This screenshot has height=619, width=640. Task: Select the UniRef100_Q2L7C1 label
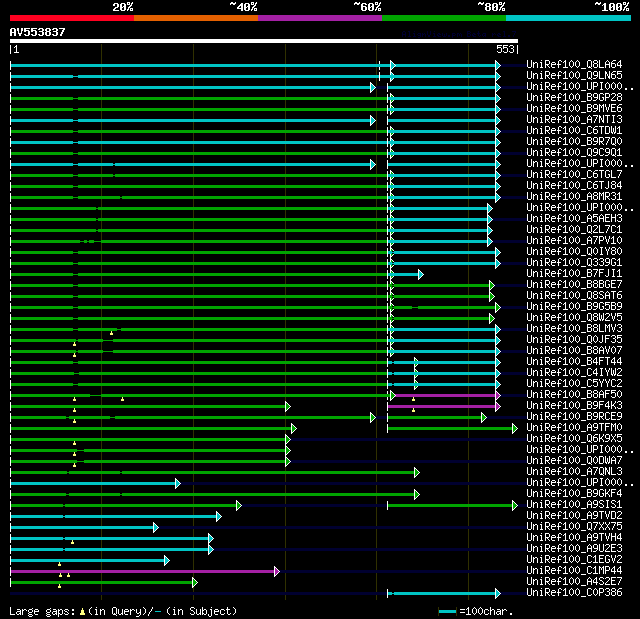(x=574, y=230)
